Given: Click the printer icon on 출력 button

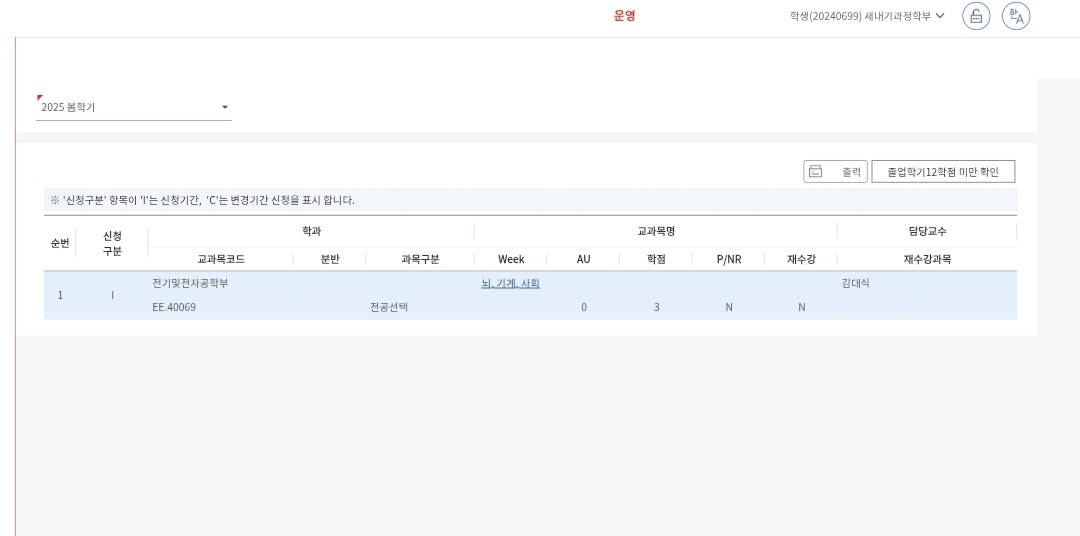Looking at the screenshot, I should click(x=815, y=172).
